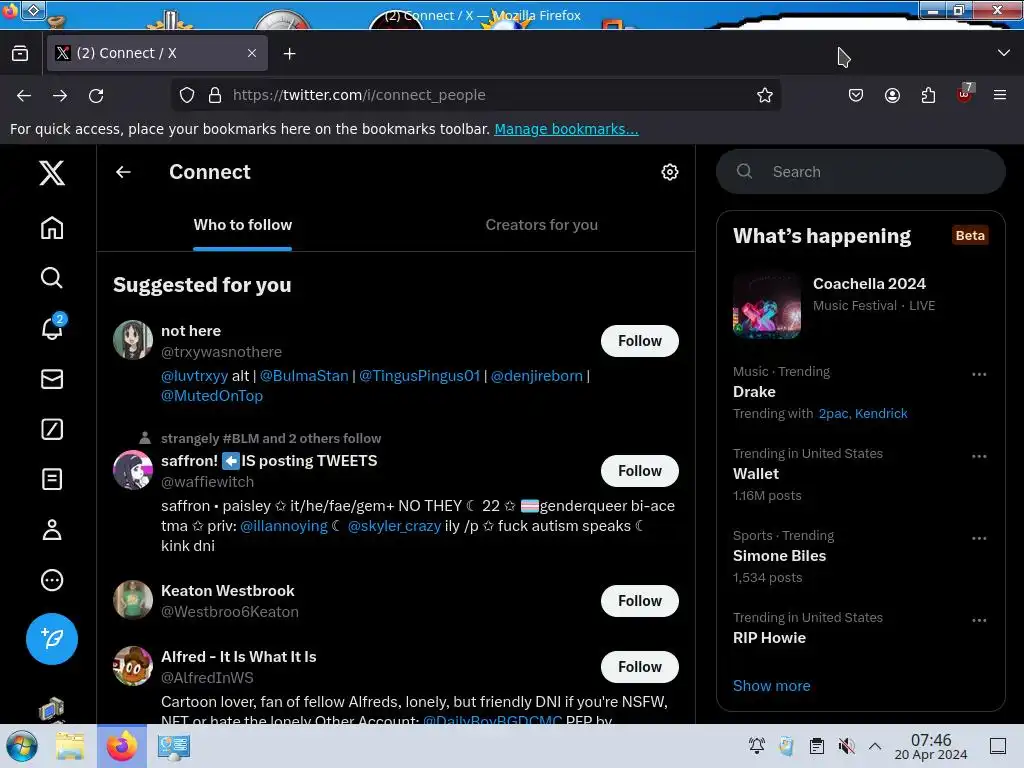Viewport: 1024px width, 768px height.
Task: Click Firefox forward navigation arrow
Action: pos(60,95)
